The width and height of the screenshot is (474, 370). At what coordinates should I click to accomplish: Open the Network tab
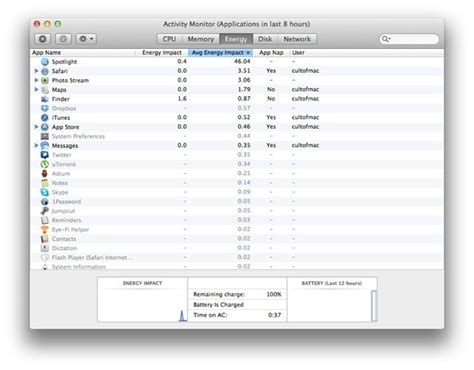(297, 39)
